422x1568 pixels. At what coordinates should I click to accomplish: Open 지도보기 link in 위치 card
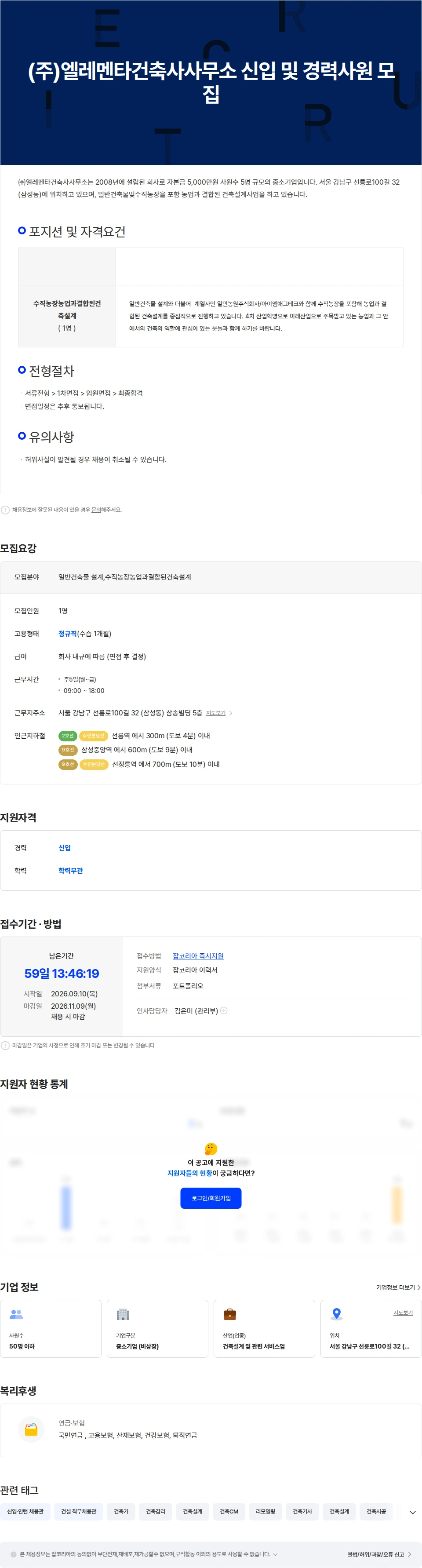(403, 1313)
